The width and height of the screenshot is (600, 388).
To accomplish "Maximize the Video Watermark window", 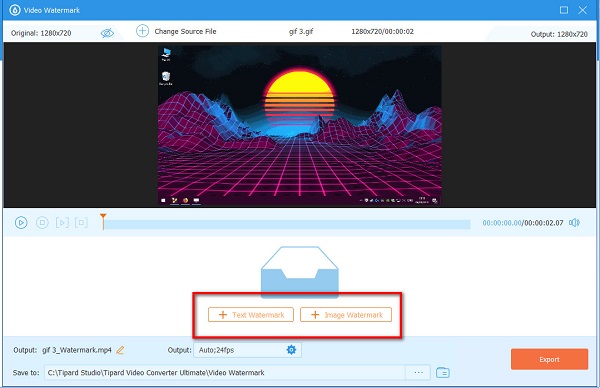I will pyautogui.click(x=564, y=10).
